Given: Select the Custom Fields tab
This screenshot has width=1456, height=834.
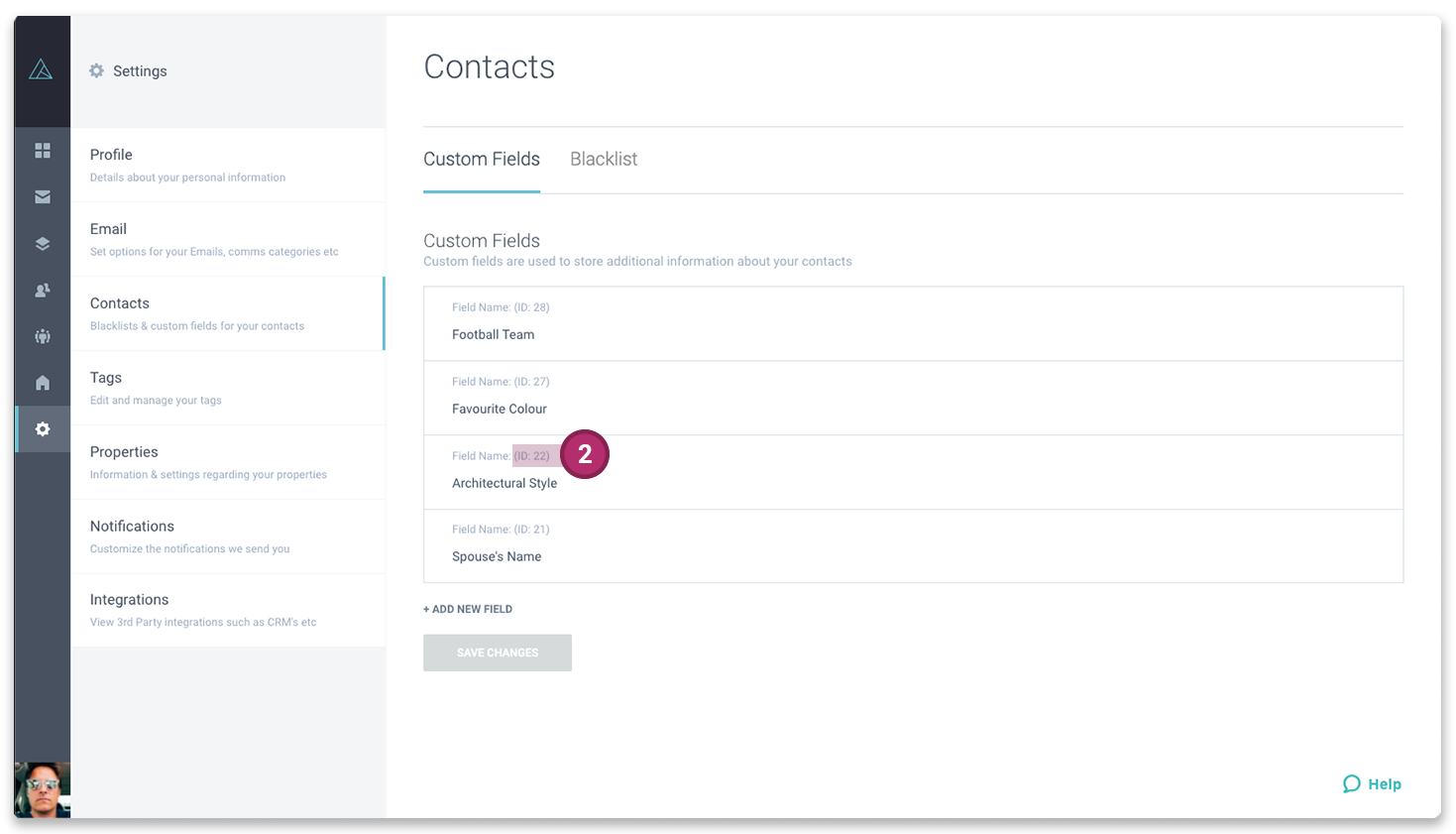Looking at the screenshot, I should [482, 159].
